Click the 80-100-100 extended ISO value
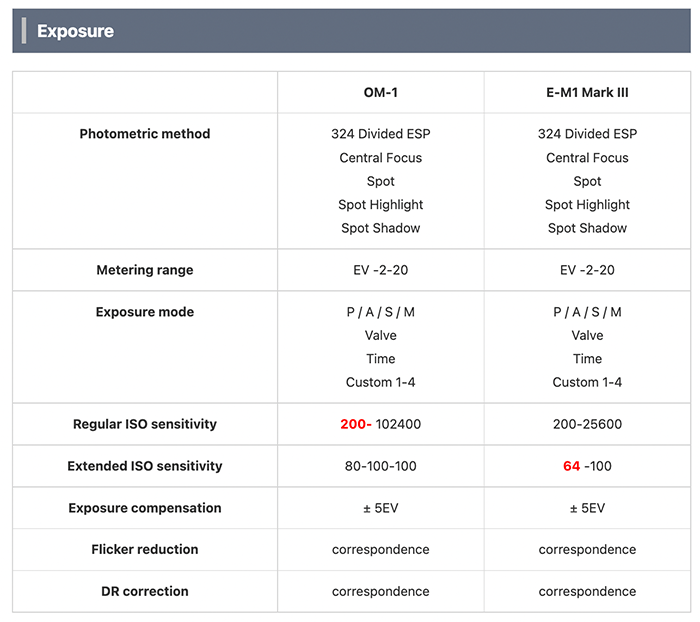This screenshot has height=622, width=700. coord(380,466)
